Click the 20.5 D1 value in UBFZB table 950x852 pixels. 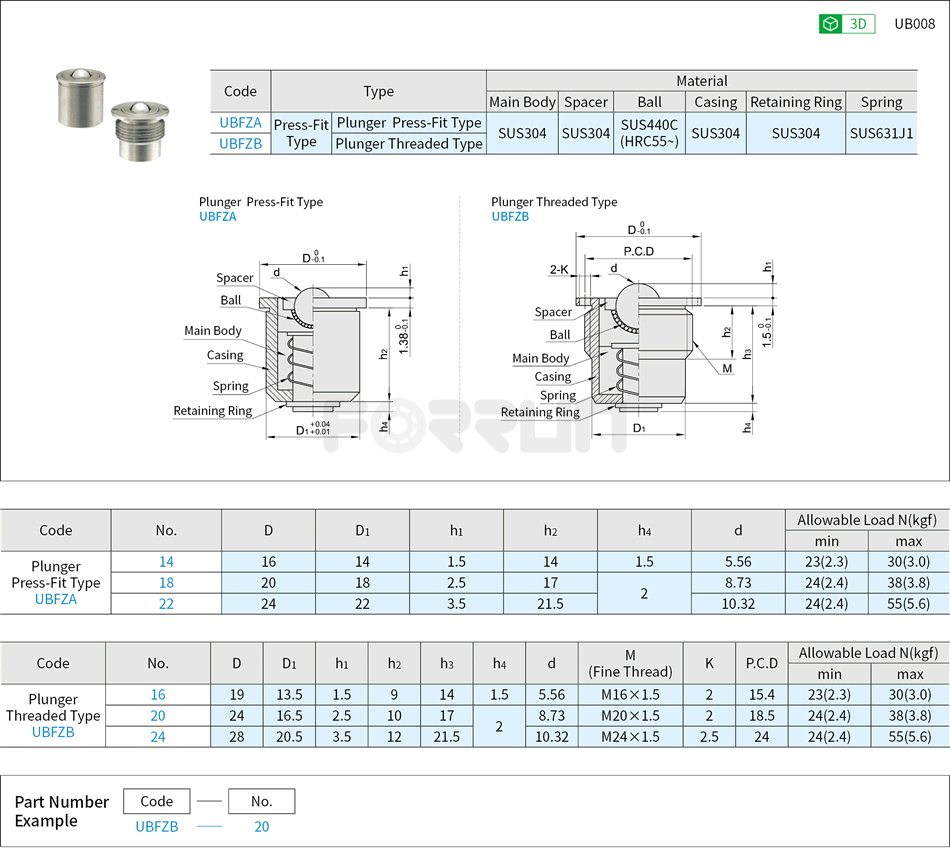tap(289, 737)
